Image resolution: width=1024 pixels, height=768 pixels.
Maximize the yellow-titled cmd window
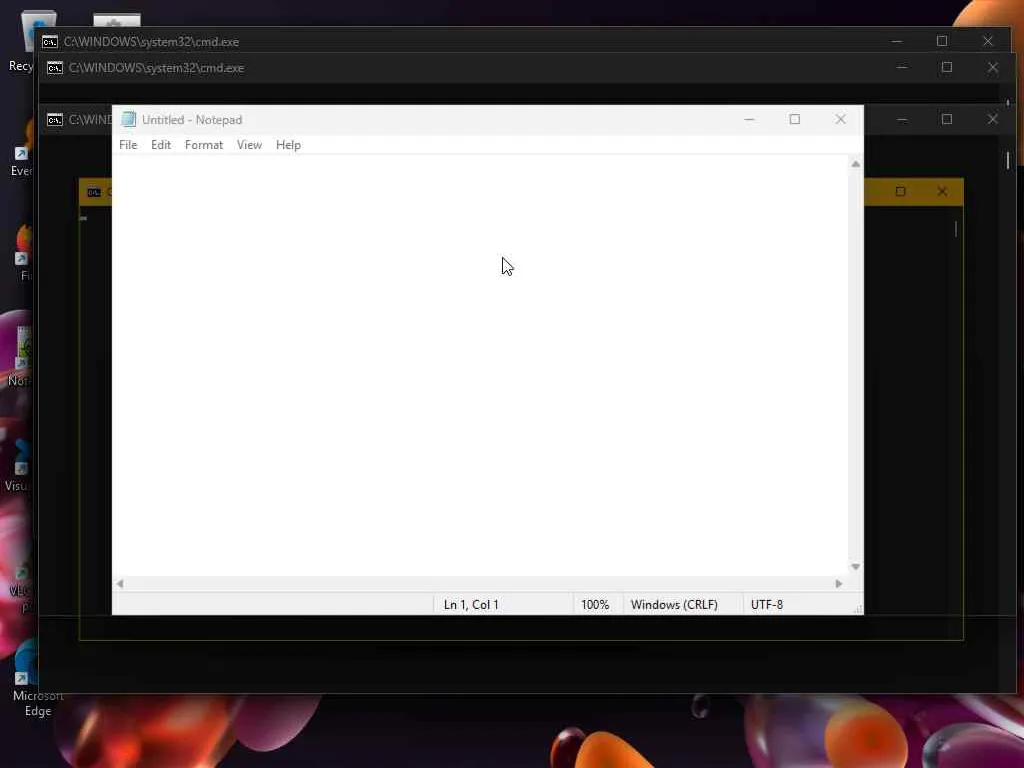(901, 191)
